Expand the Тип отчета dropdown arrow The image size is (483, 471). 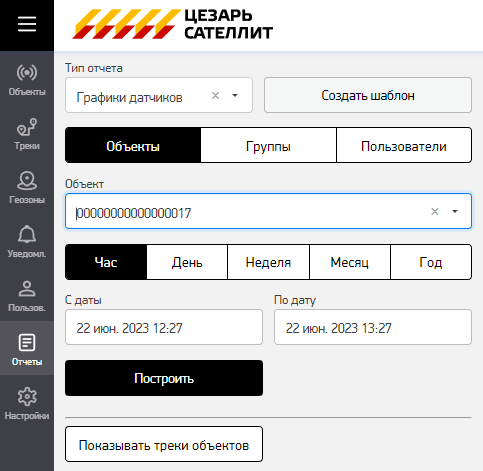click(x=235, y=96)
